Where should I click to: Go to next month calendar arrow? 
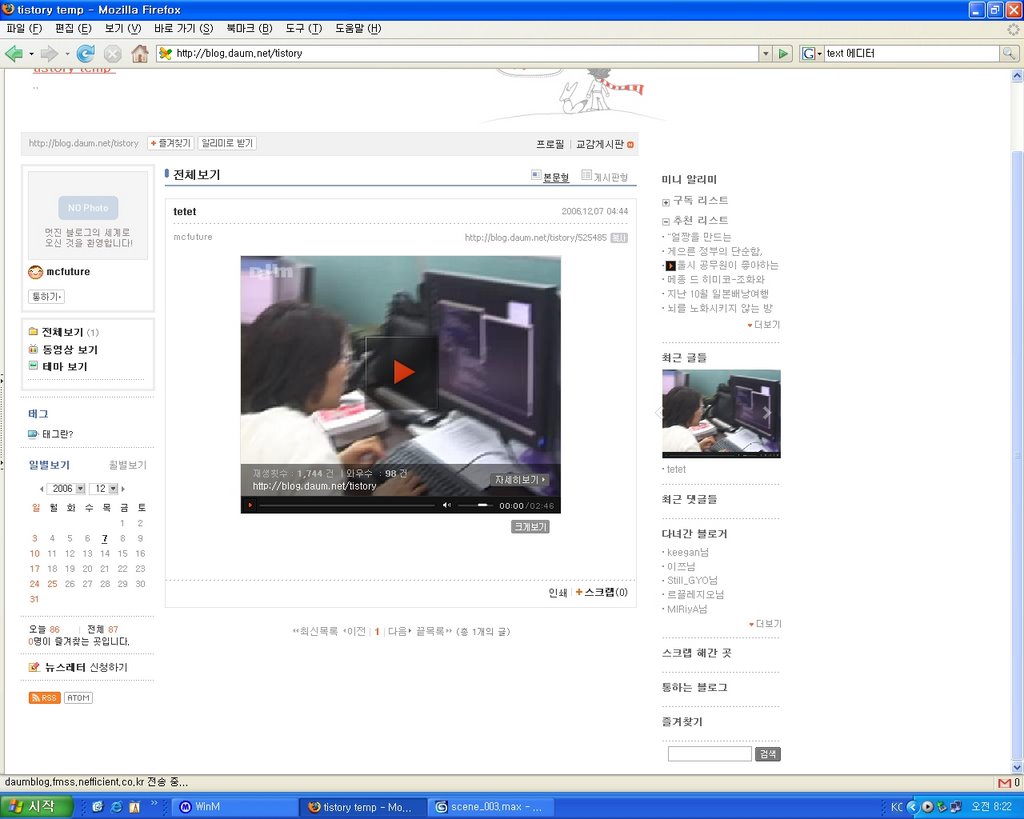123,489
